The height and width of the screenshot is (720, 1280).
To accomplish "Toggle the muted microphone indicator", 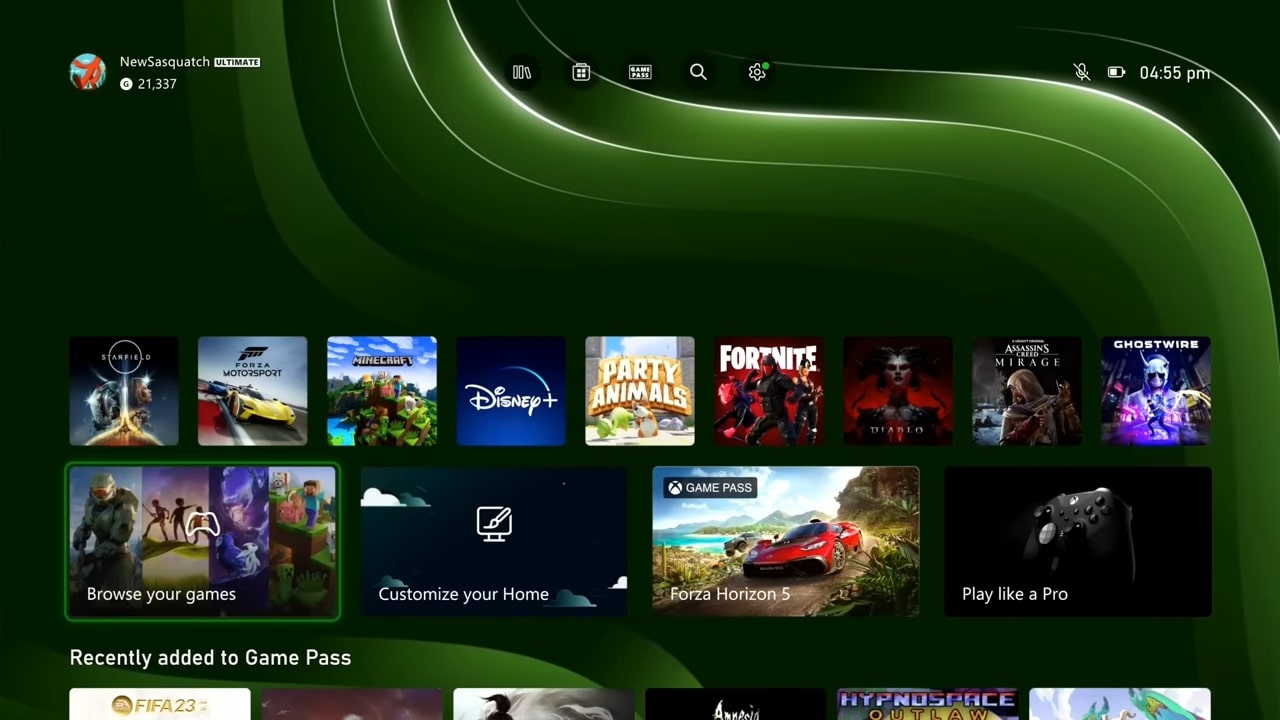I will [x=1081, y=72].
